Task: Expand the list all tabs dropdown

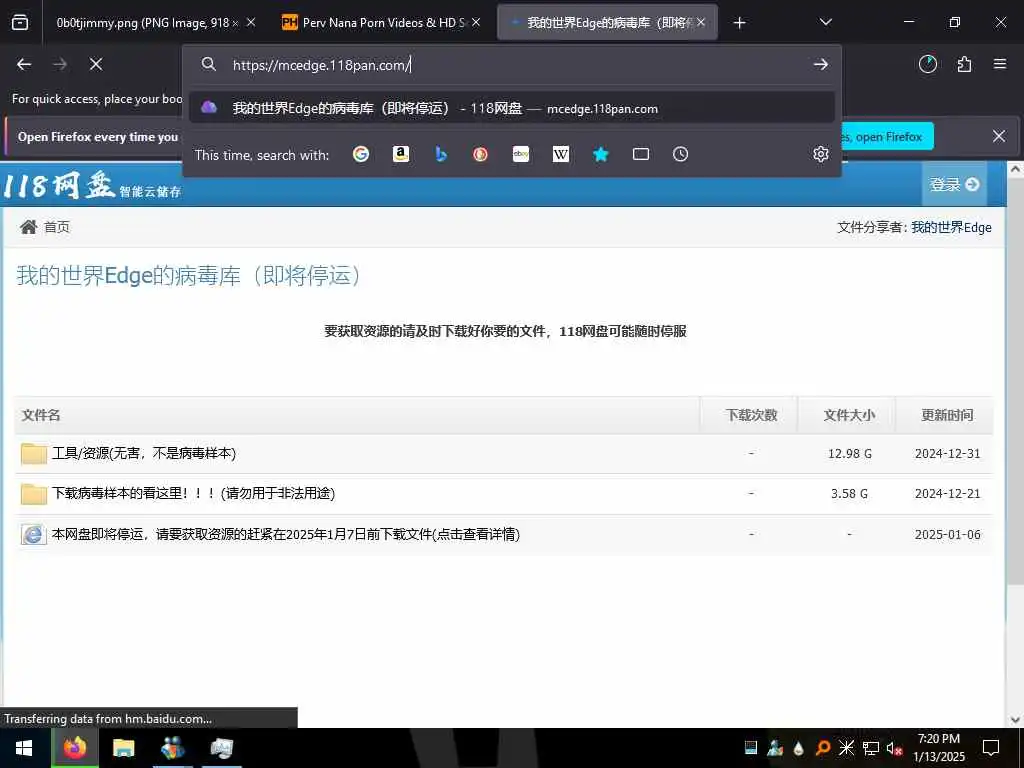Action: point(825,23)
